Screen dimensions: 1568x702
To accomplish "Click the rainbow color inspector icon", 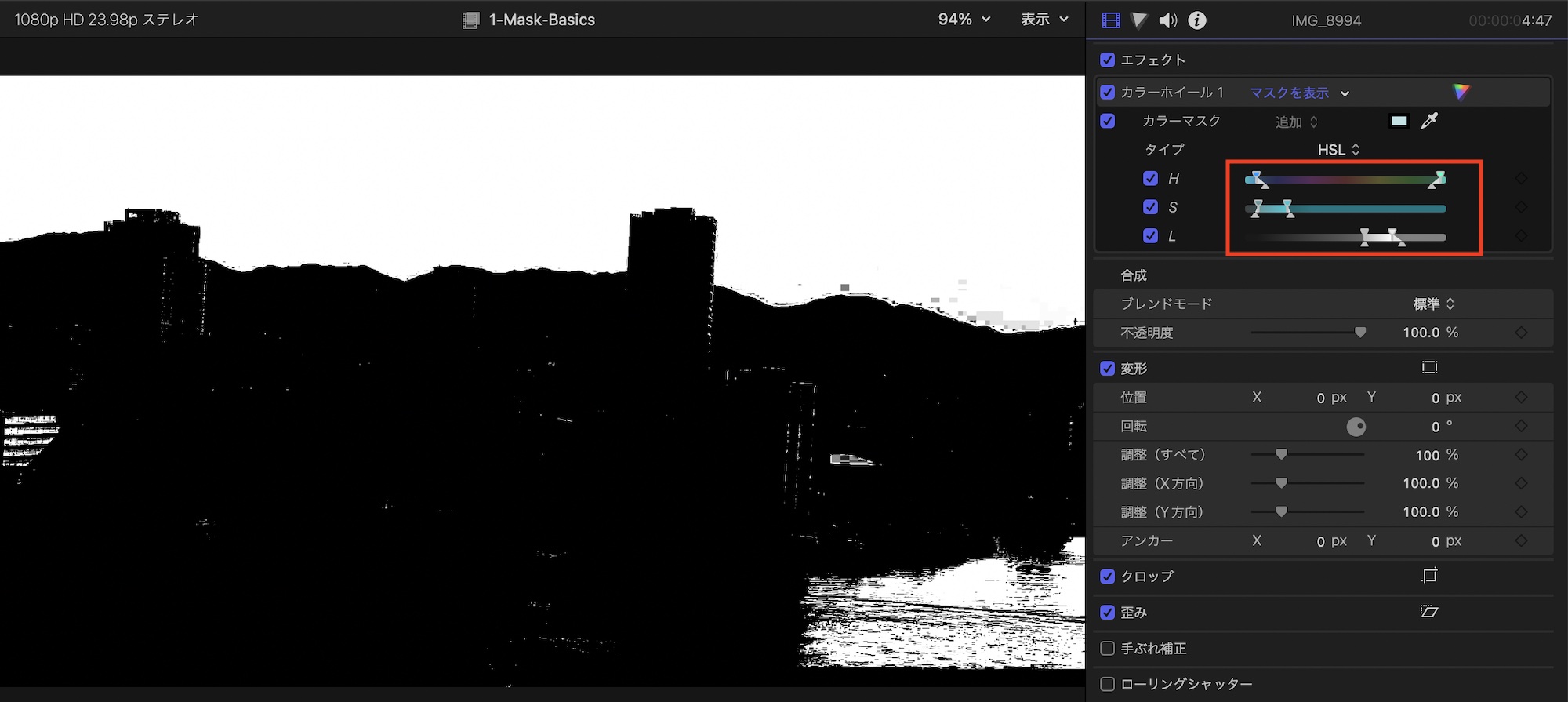I will (x=1461, y=93).
